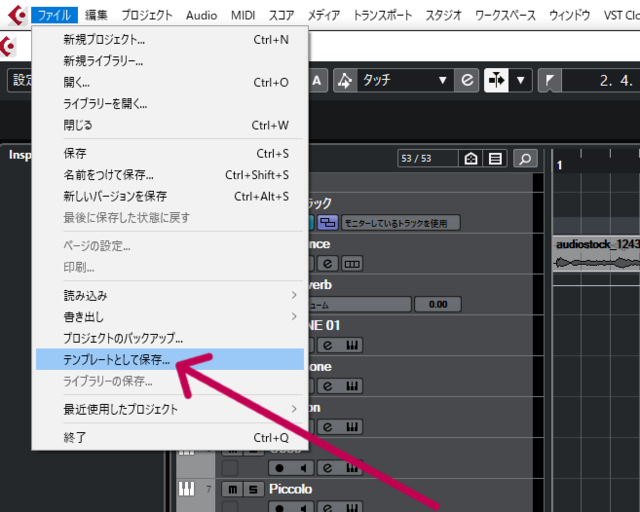
Task: Choose 保存 in the File menu
Action: tap(170, 153)
